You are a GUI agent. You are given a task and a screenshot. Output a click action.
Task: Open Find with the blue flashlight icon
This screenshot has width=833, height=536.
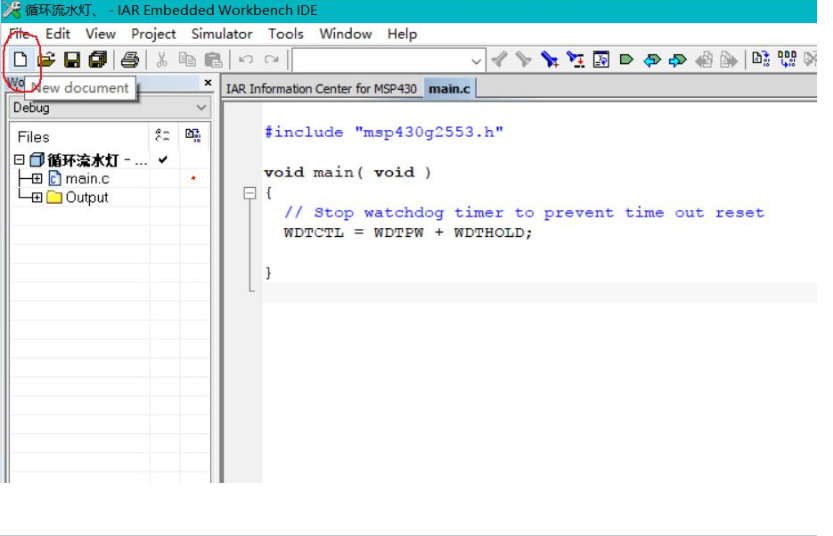[549, 59]
